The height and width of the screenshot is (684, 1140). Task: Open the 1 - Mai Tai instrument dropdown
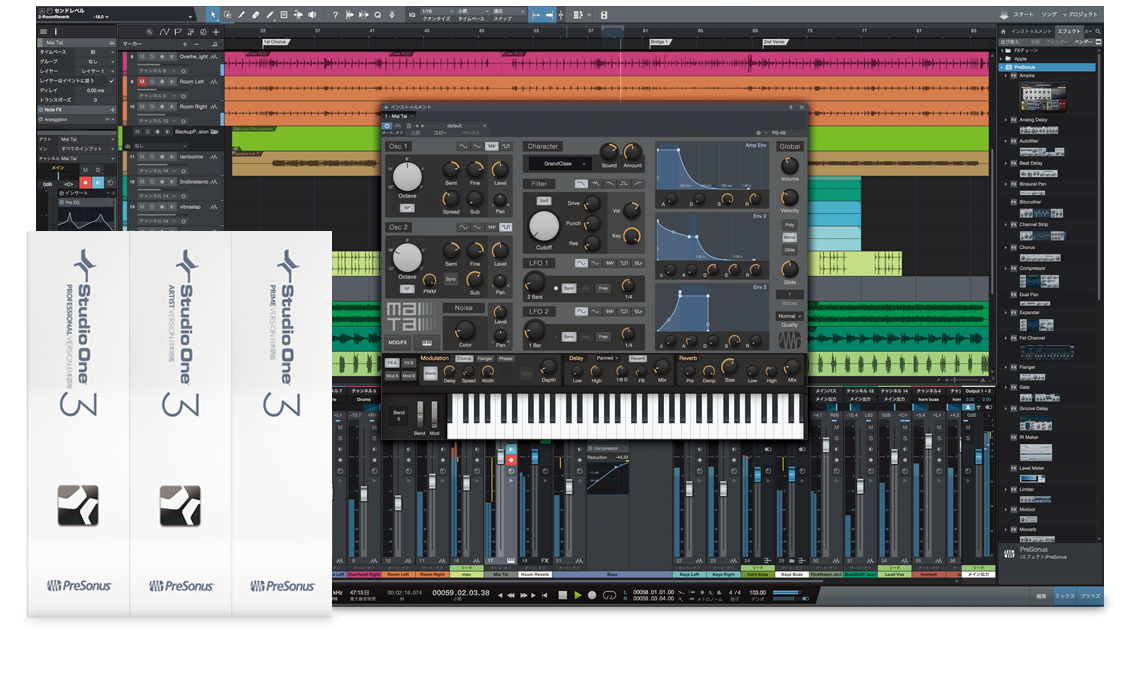[398, 116]
